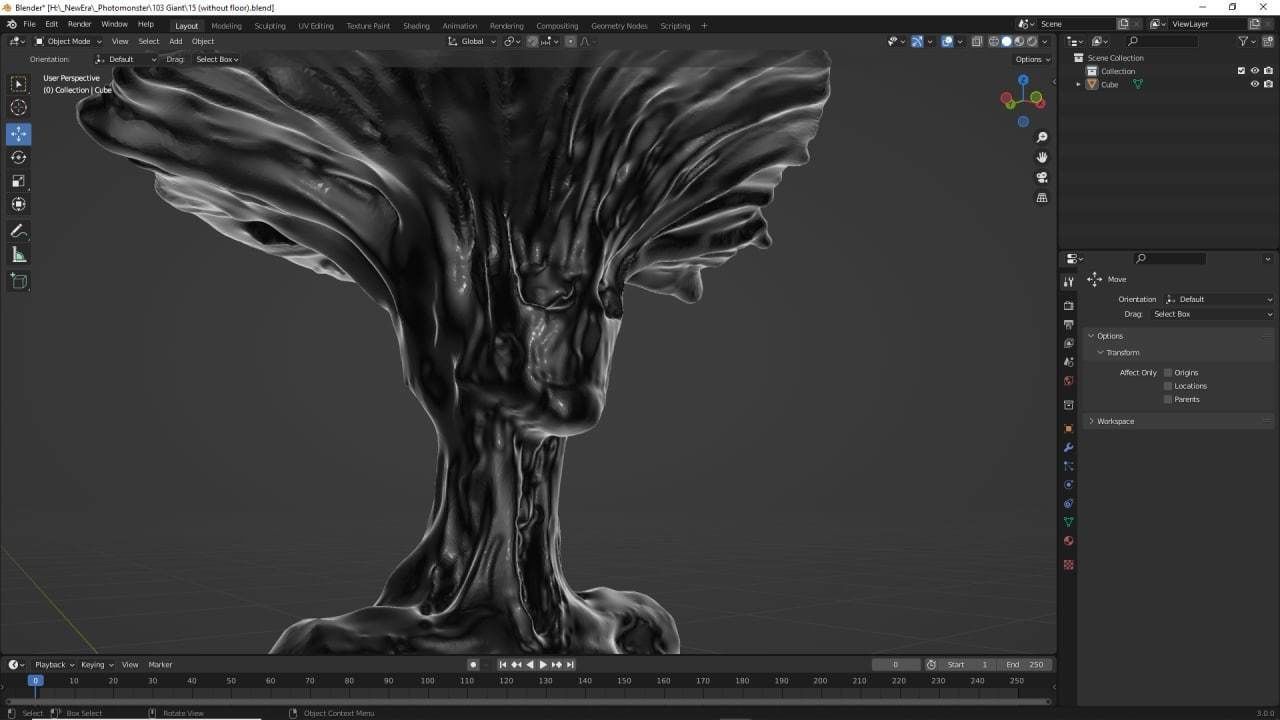Toggle camera view with camera icon
The height and width of the screenshot is (720, 1280).
click(x=1042, y=177)
